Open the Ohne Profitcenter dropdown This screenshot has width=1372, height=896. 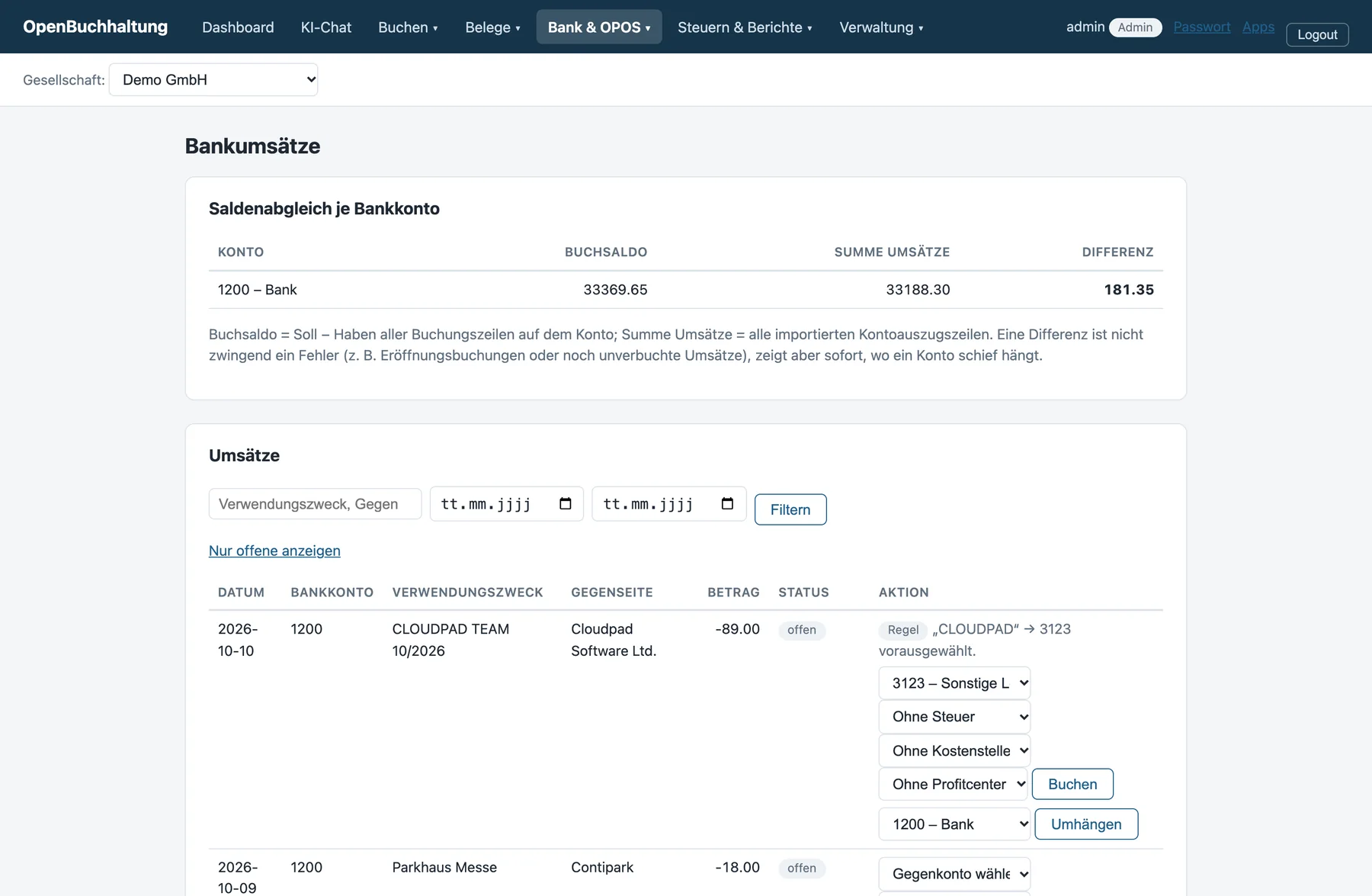coord(953,784)
